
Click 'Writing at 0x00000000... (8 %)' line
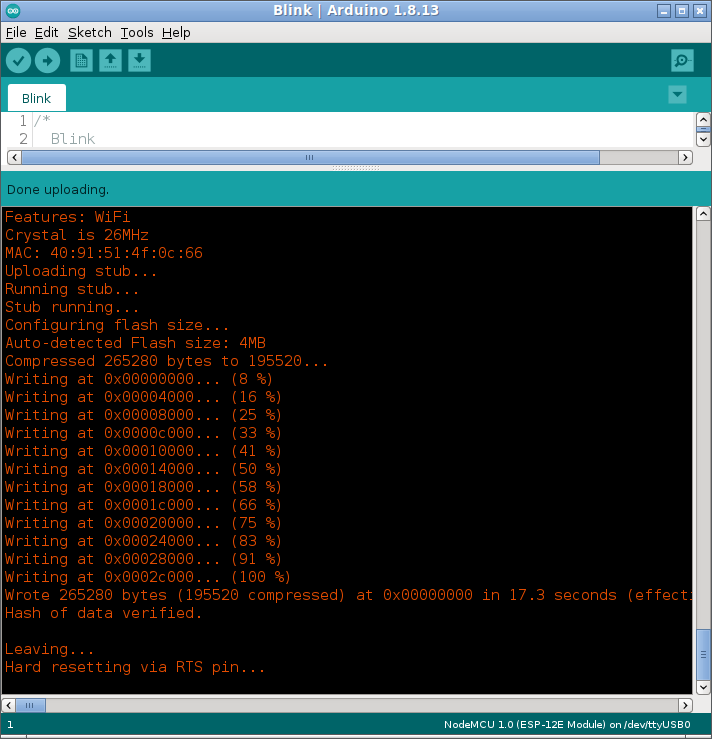(139, 379)
